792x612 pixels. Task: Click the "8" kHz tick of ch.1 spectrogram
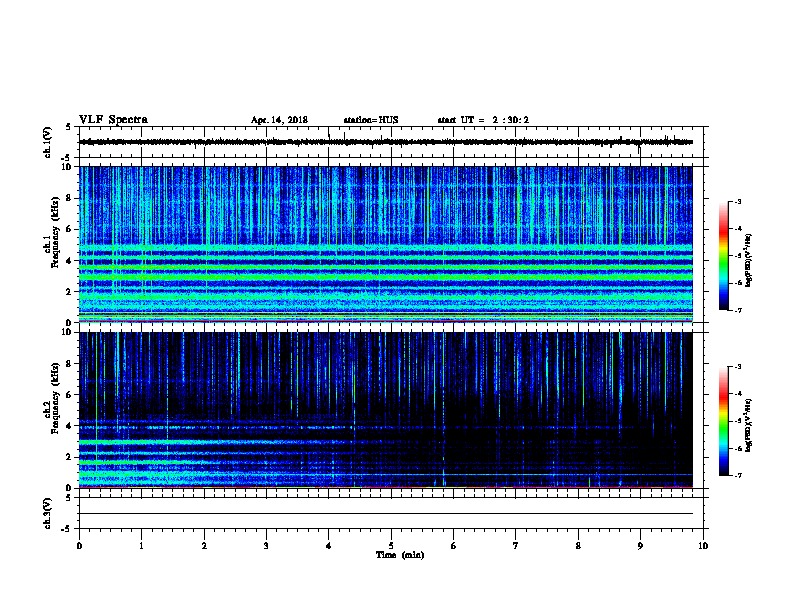point(69,198)
